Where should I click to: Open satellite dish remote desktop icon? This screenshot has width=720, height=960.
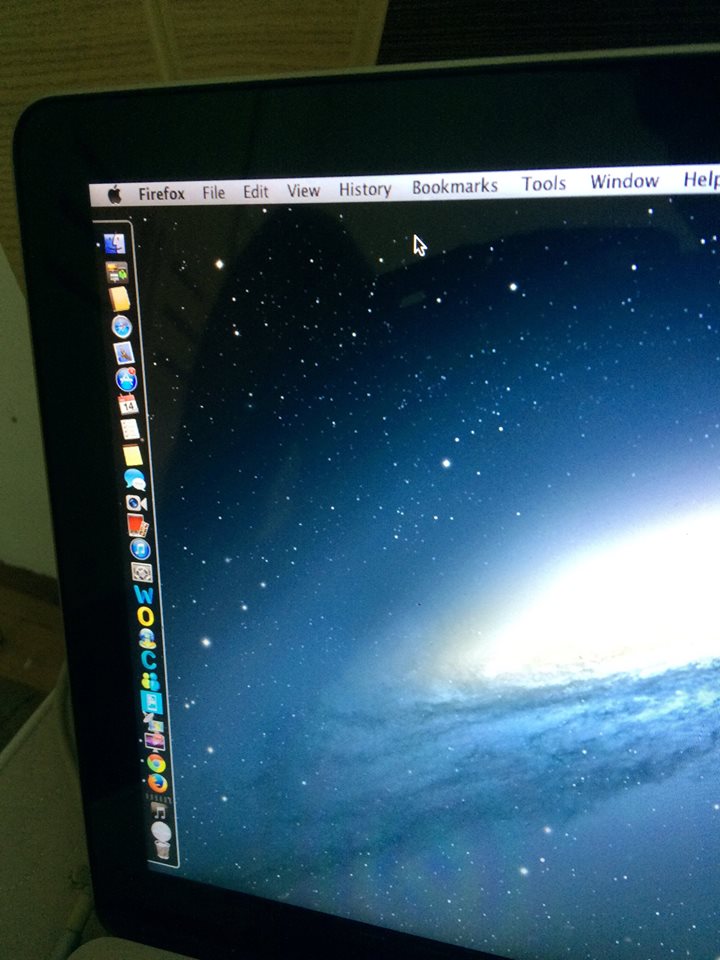click(x=152, y=723)
